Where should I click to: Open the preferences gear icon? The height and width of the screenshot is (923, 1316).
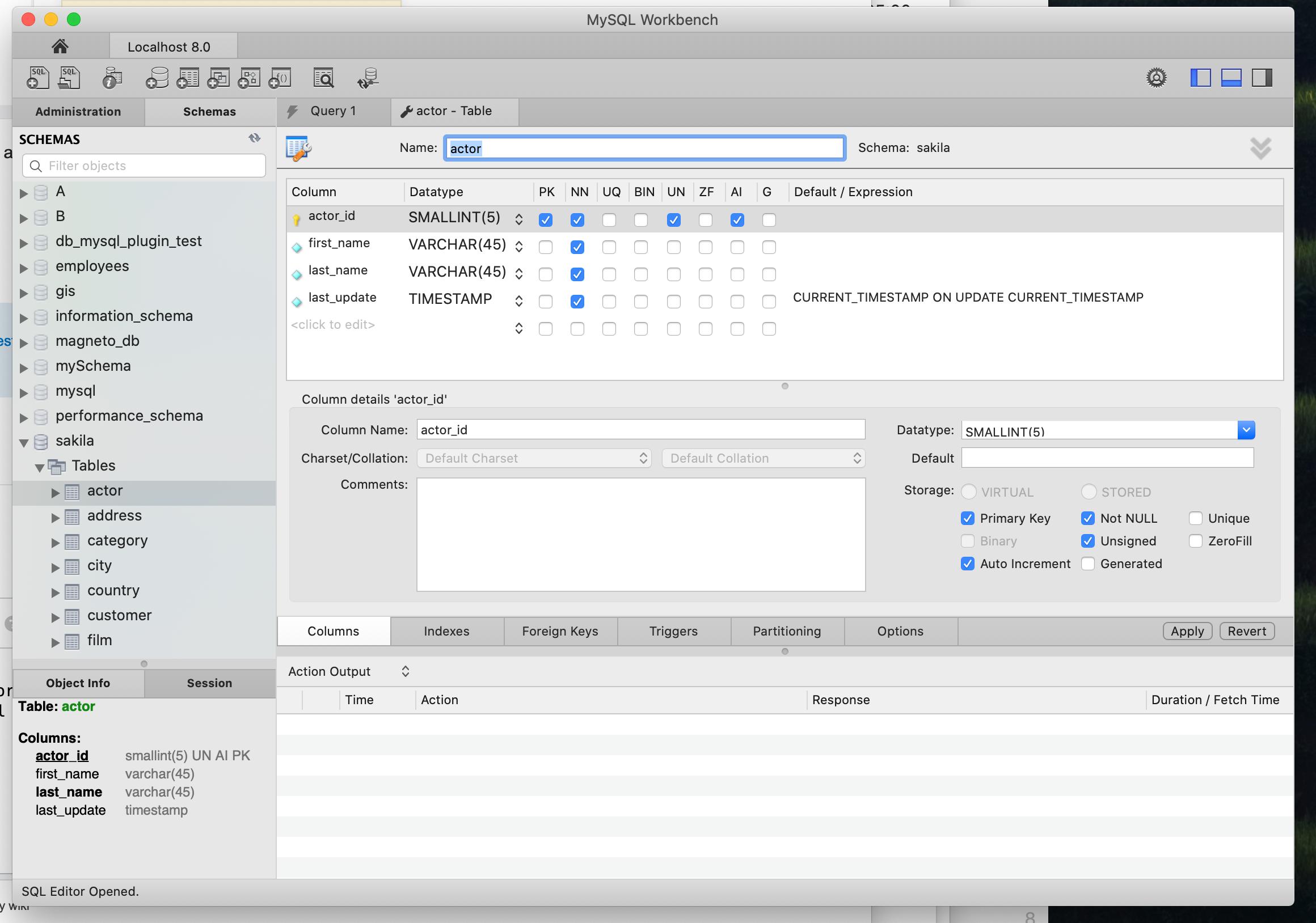(1156, 78)
